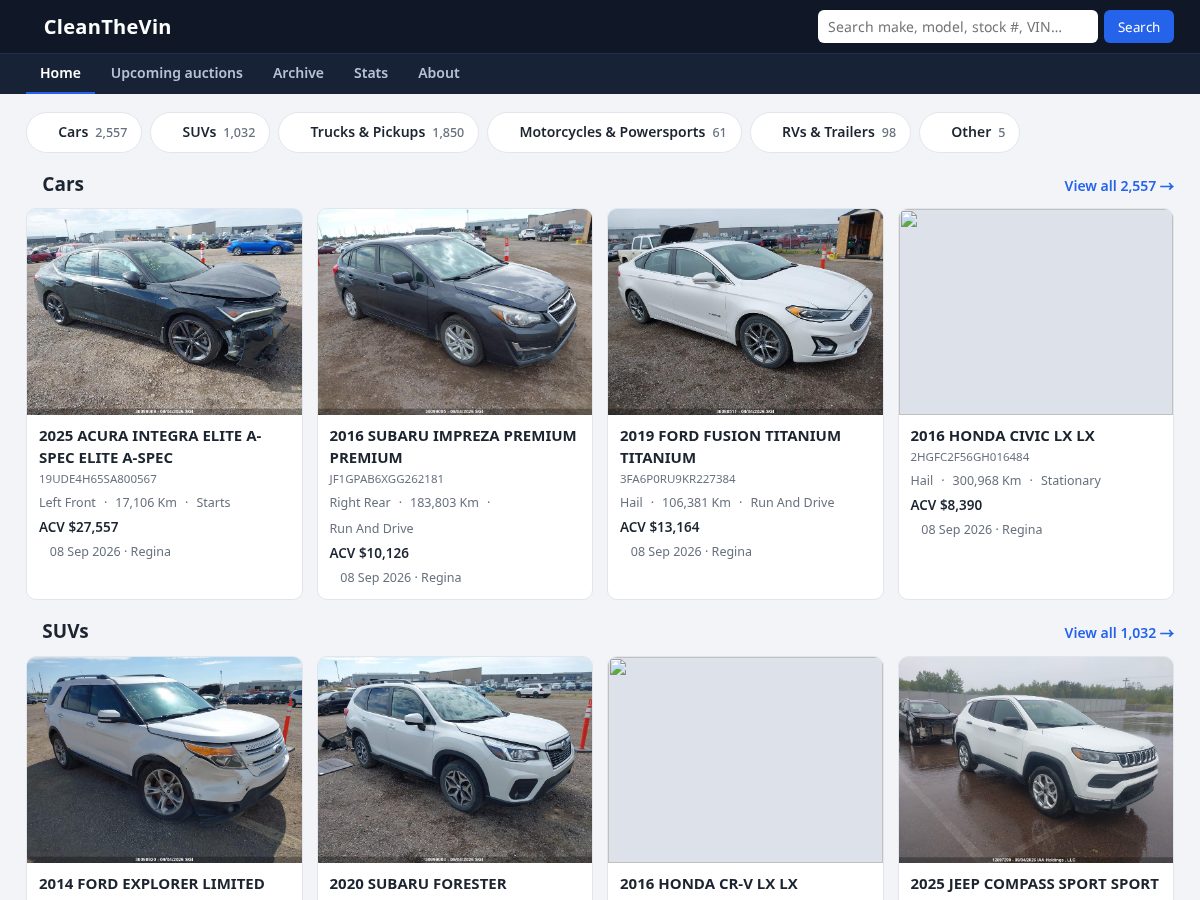This screenshot has width=1200, height=900.
Task: Follow the View all 2,557 cars link
Action: [1119, 186]
